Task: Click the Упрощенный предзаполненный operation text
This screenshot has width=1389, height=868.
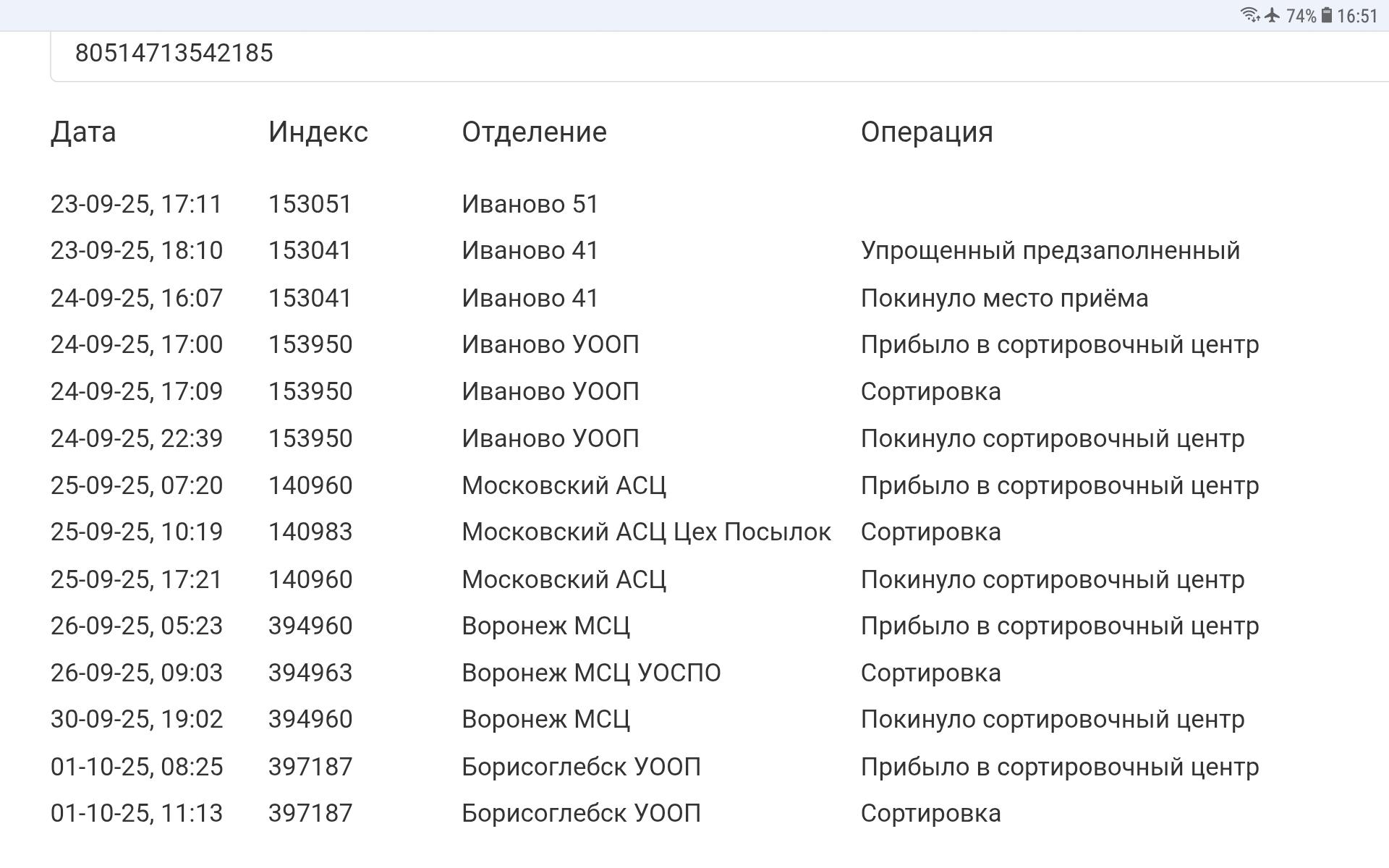Action: point(1050,251)
